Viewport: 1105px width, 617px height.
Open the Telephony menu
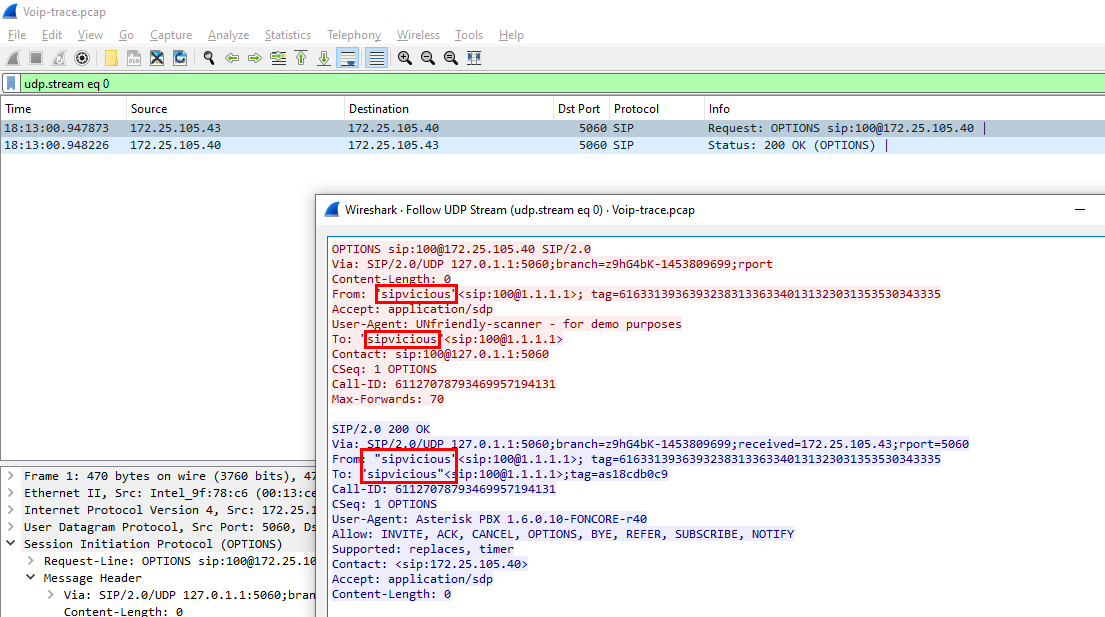click(x=354, y=35)
